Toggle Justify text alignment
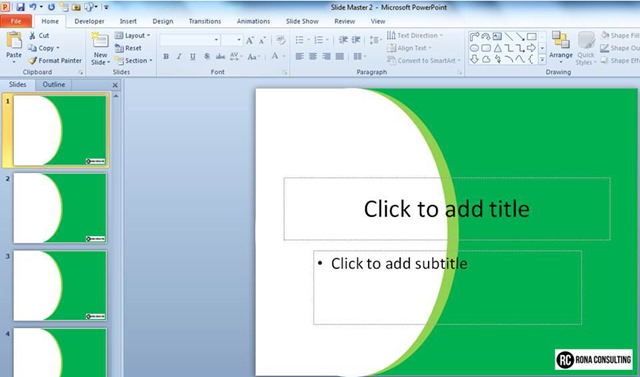 (340, 57)
